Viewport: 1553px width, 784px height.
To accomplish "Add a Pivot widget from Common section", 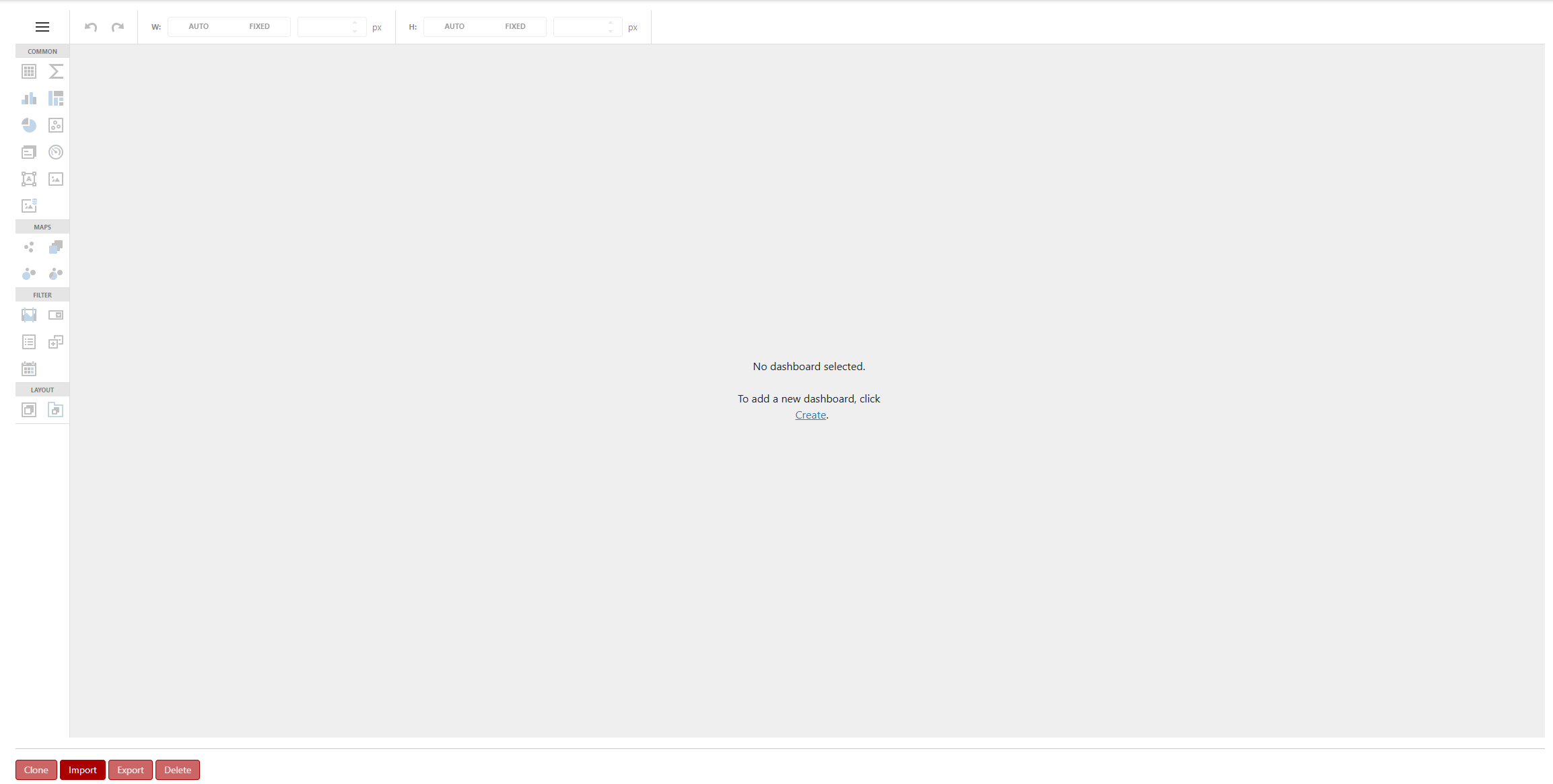I will point(56,71).
